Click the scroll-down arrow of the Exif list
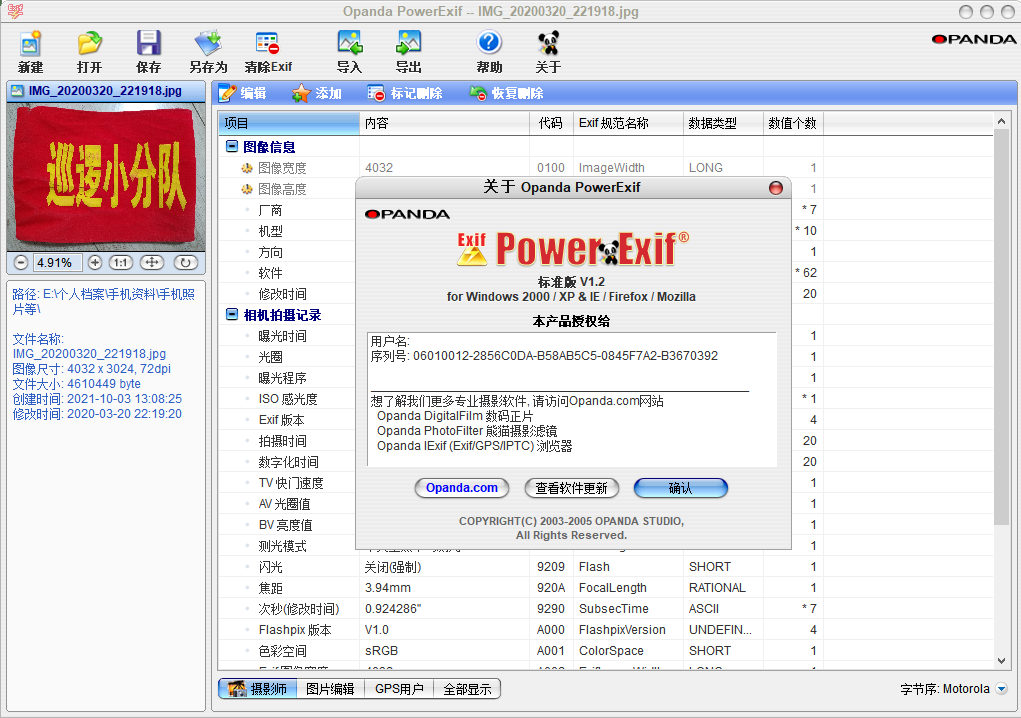The height and width of the screenshot is (718, 1021). pos(1001,661)
